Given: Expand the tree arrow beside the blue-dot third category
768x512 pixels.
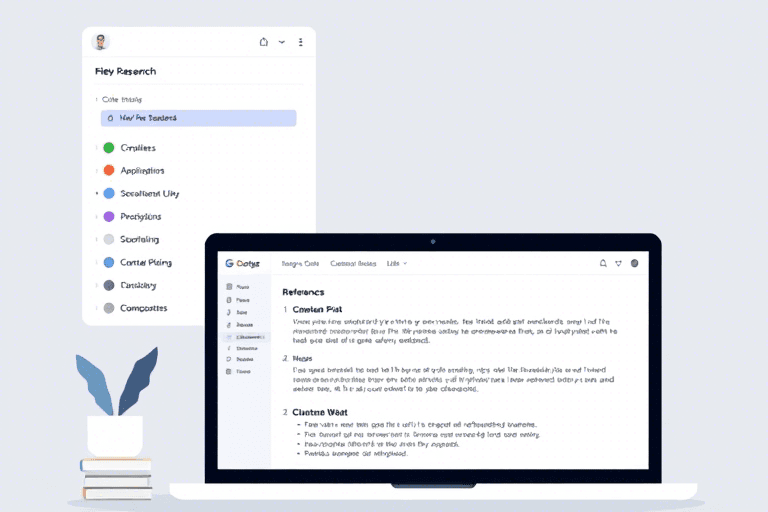Looking at the screenshot, I should 97,194.
